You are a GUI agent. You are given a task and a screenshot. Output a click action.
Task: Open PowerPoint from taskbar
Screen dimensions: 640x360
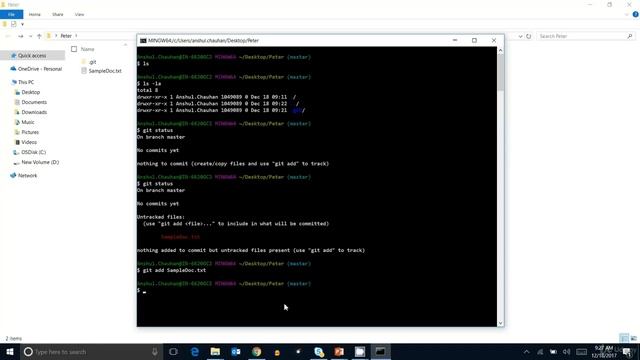(x=339, y=351)
